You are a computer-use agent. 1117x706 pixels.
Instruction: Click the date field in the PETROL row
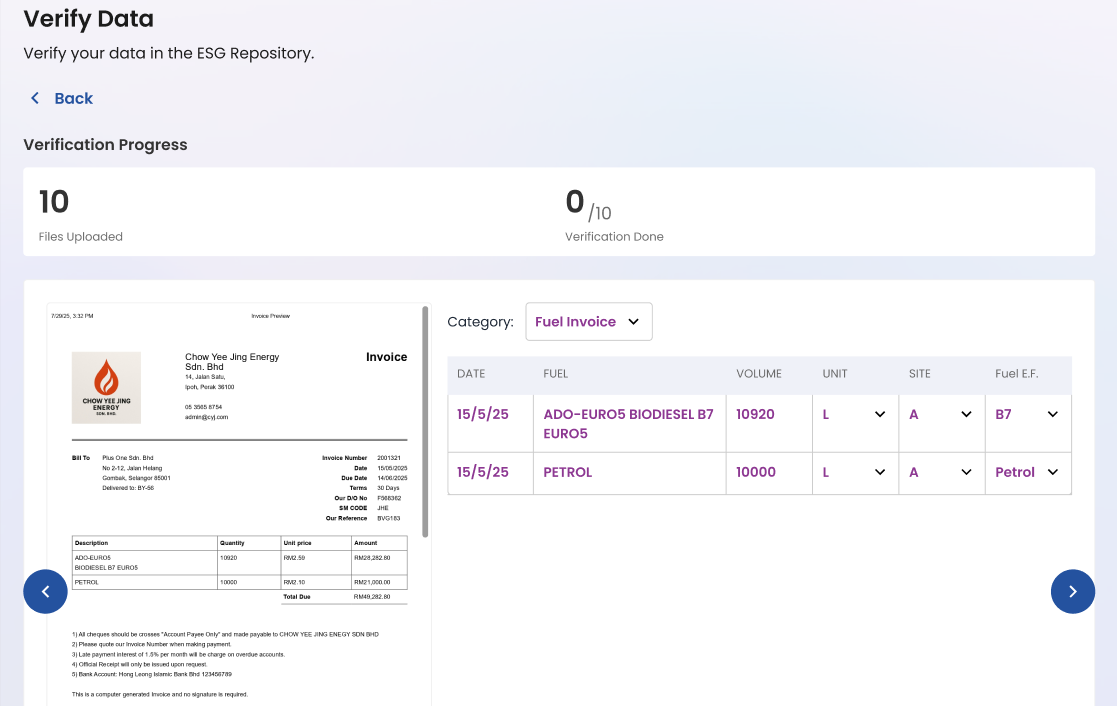(482, 472)
